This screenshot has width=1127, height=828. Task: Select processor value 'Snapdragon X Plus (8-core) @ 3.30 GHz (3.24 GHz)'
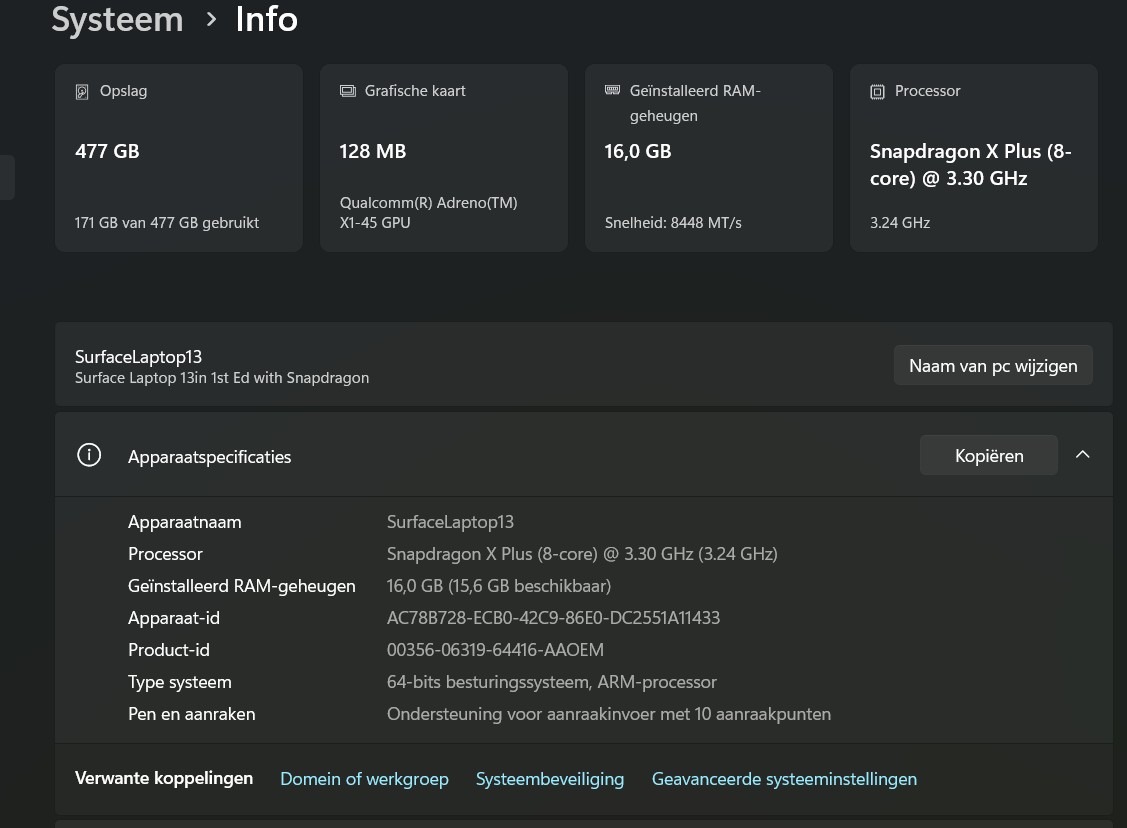[x=582, y=554]
